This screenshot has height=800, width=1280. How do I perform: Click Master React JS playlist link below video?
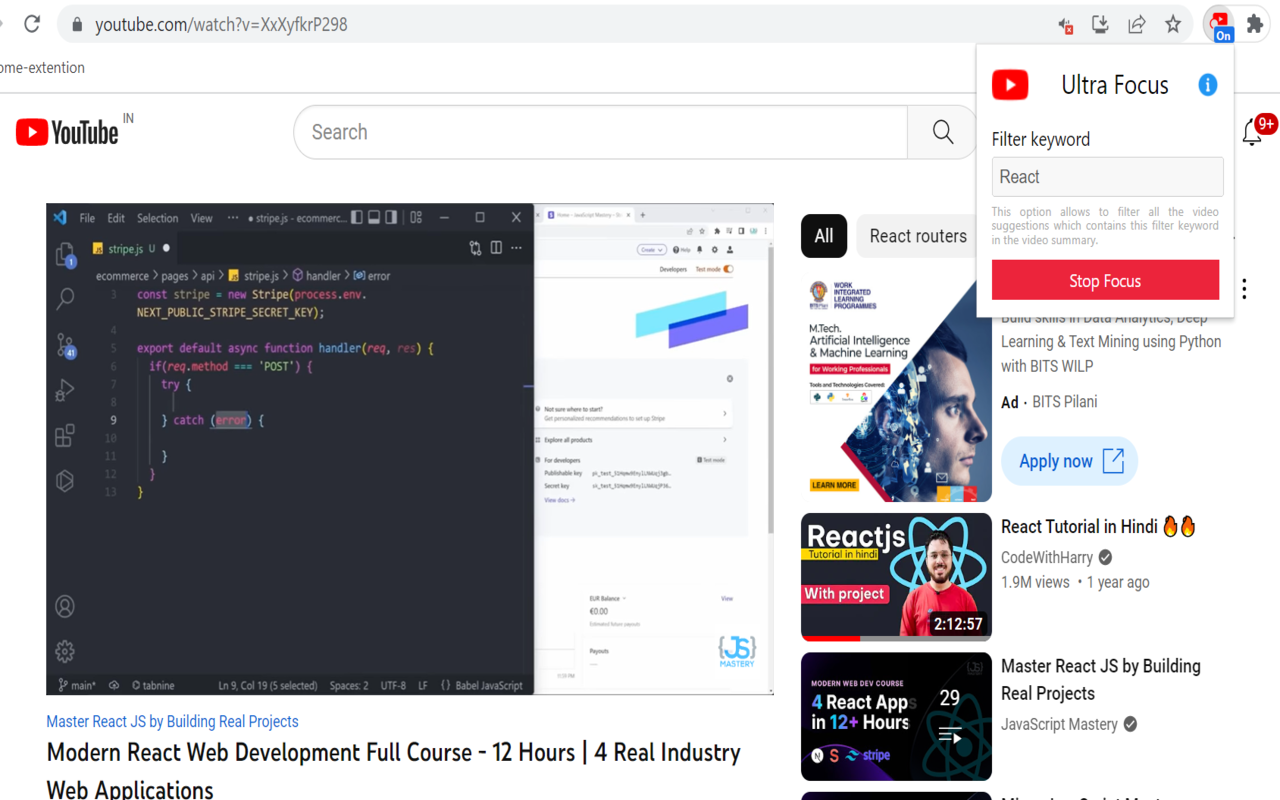pos(172,721)
